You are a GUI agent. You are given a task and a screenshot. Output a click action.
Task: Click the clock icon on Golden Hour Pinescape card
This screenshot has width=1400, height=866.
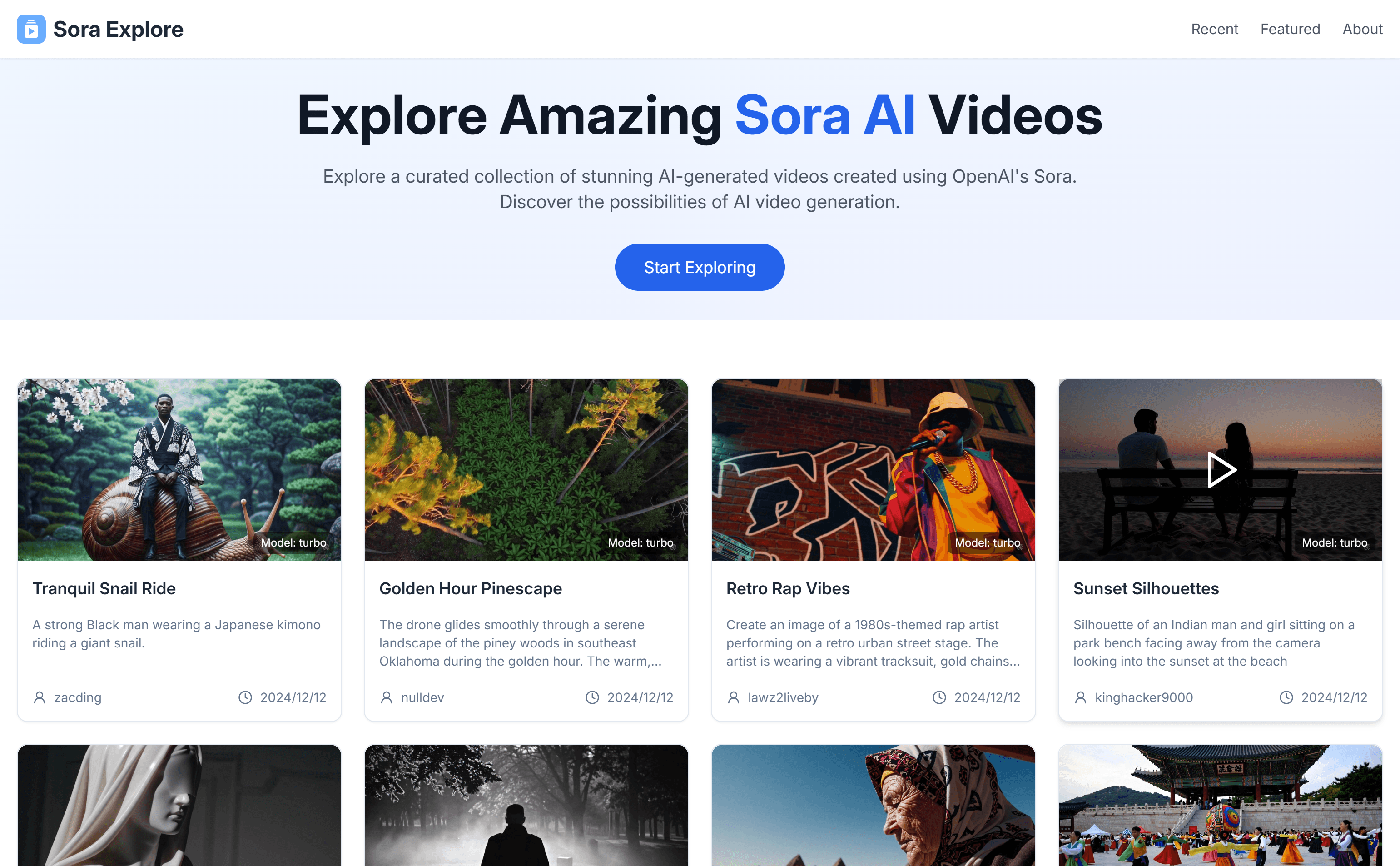pyautogui.click(x=592, y=697)
